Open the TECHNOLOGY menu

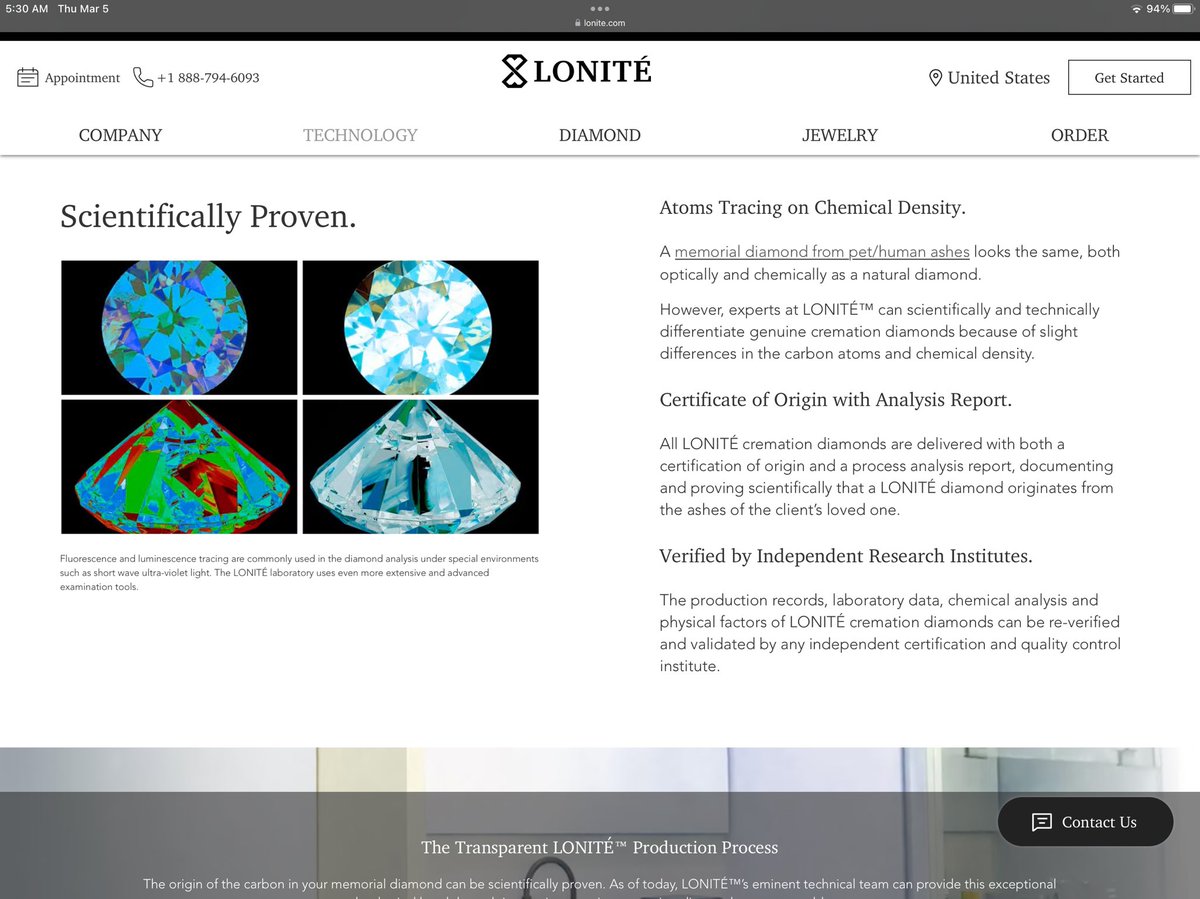coord(360,135)
